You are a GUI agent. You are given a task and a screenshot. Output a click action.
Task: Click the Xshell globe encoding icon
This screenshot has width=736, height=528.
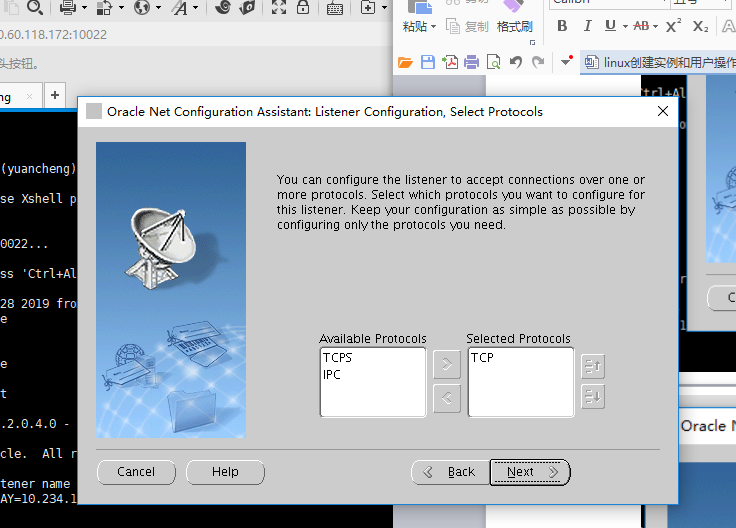pos(142,8)
